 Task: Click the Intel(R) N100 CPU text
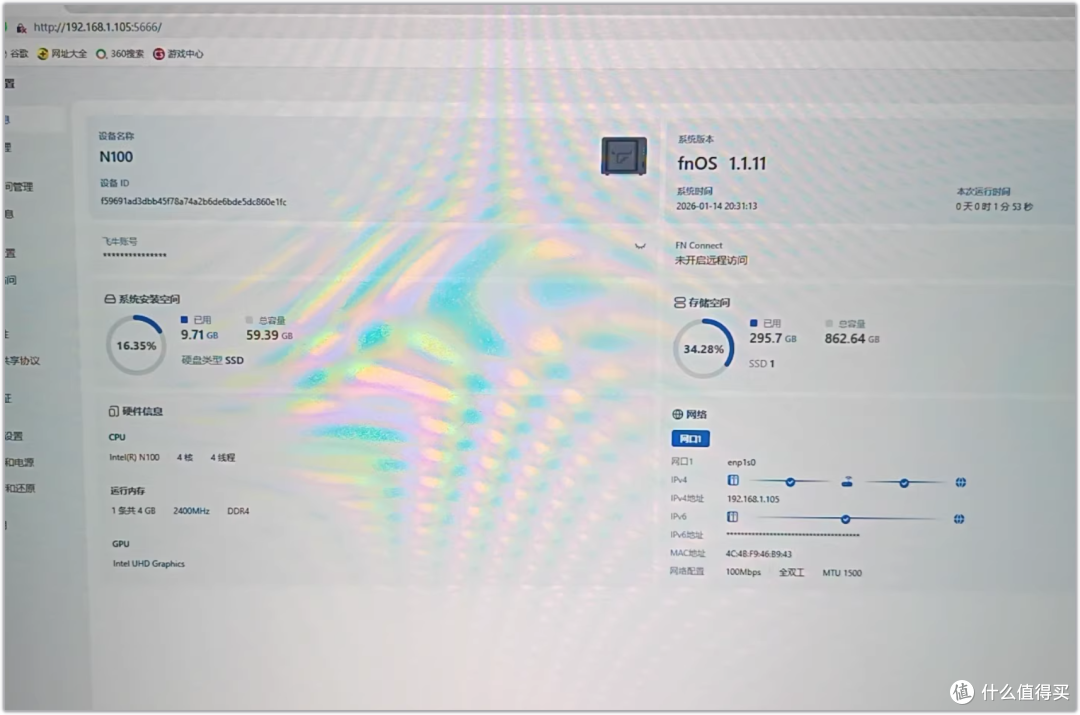tap(134, 457)
